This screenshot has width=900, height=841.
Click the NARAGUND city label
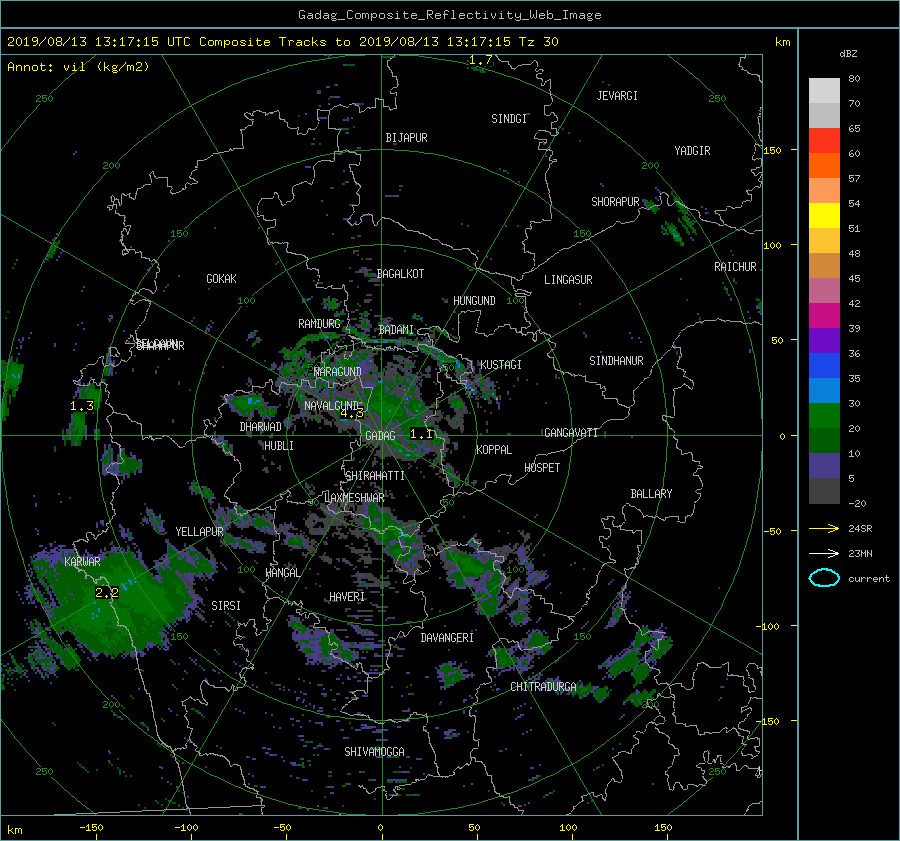(x=338, y=372)
